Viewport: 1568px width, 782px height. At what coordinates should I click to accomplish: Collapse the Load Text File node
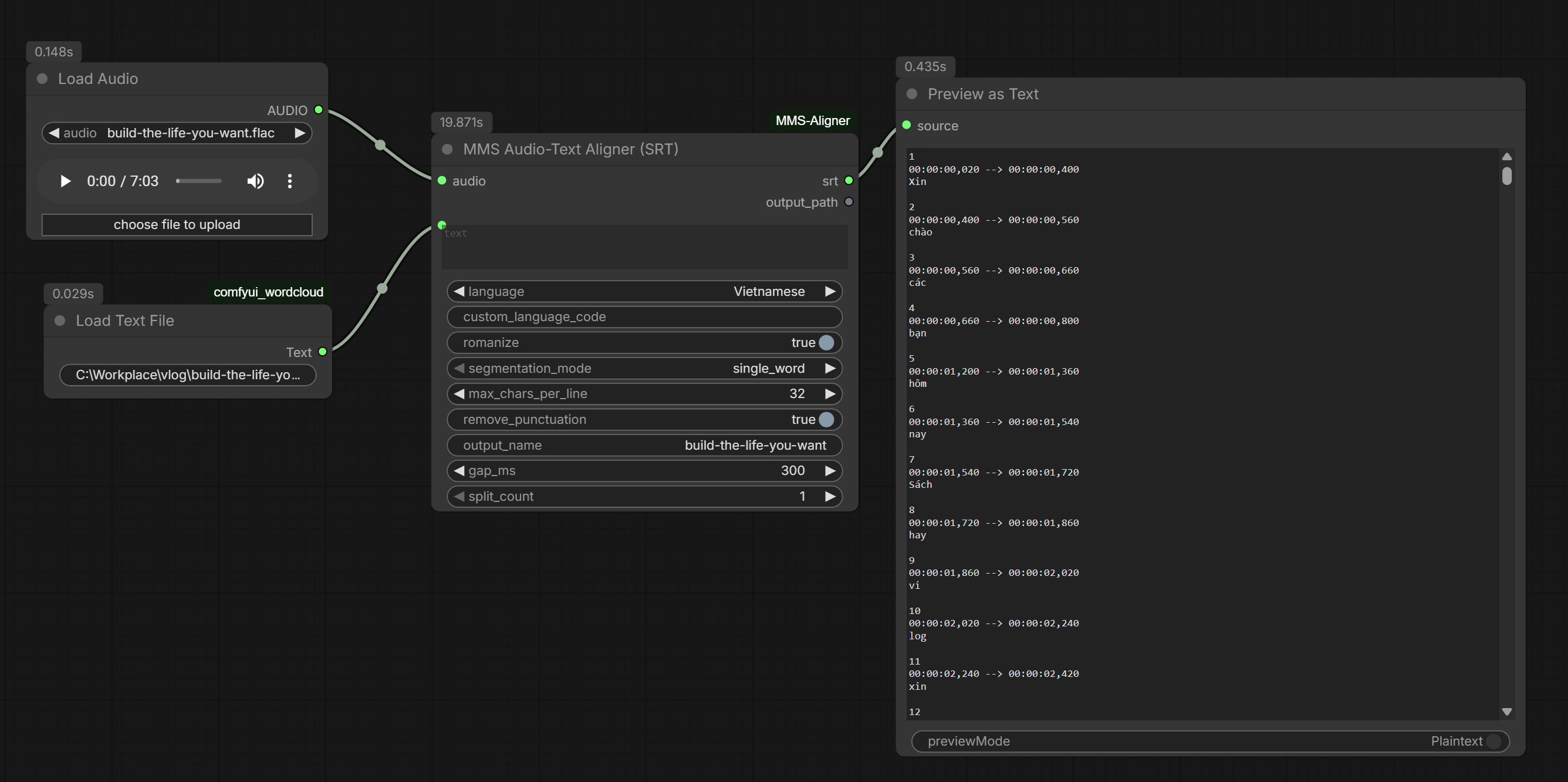point(60,321)
